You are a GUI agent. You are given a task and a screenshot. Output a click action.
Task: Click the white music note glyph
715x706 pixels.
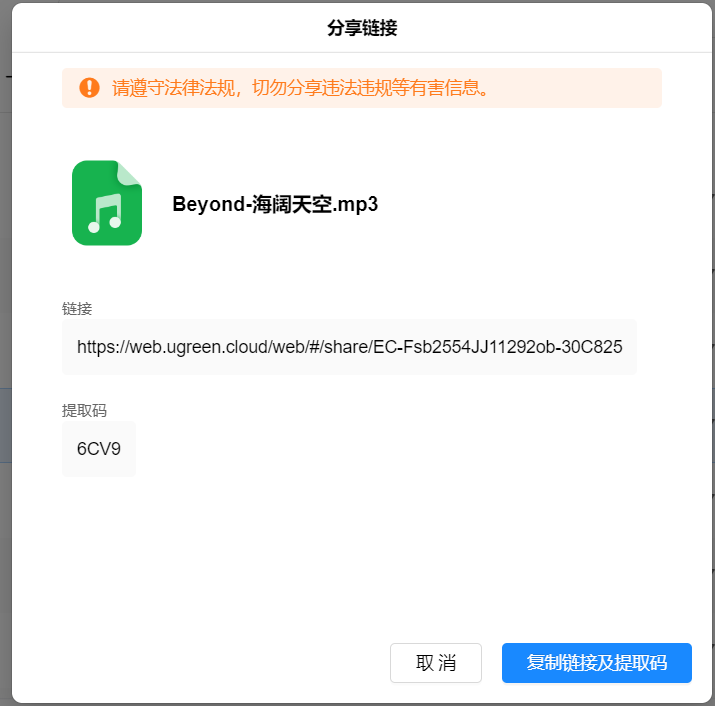(105, 213)
